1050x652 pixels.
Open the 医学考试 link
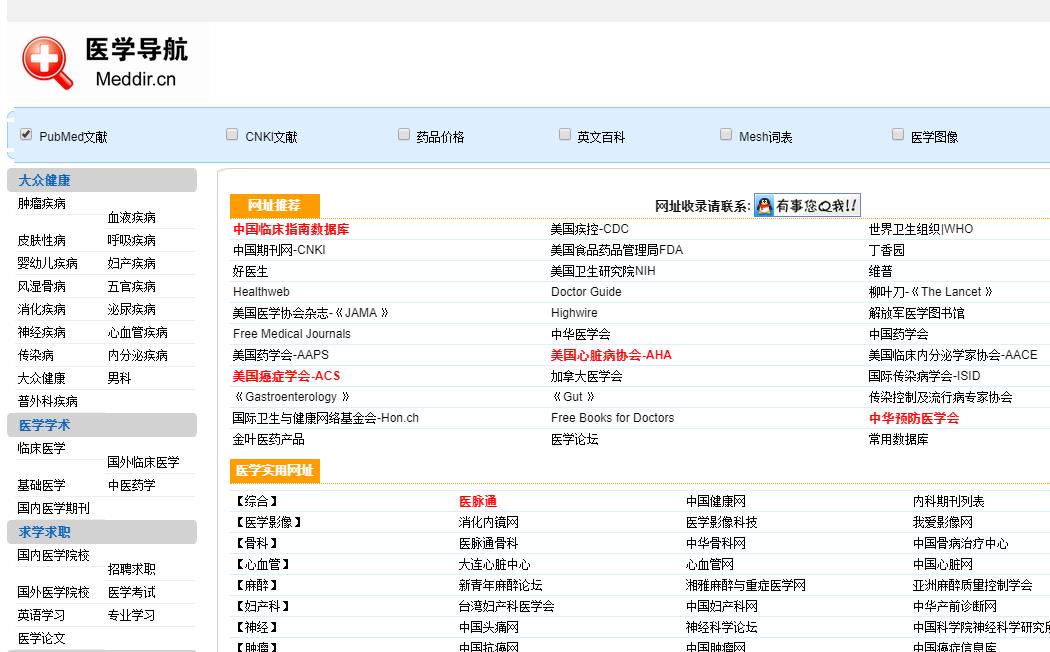point(131,592)
